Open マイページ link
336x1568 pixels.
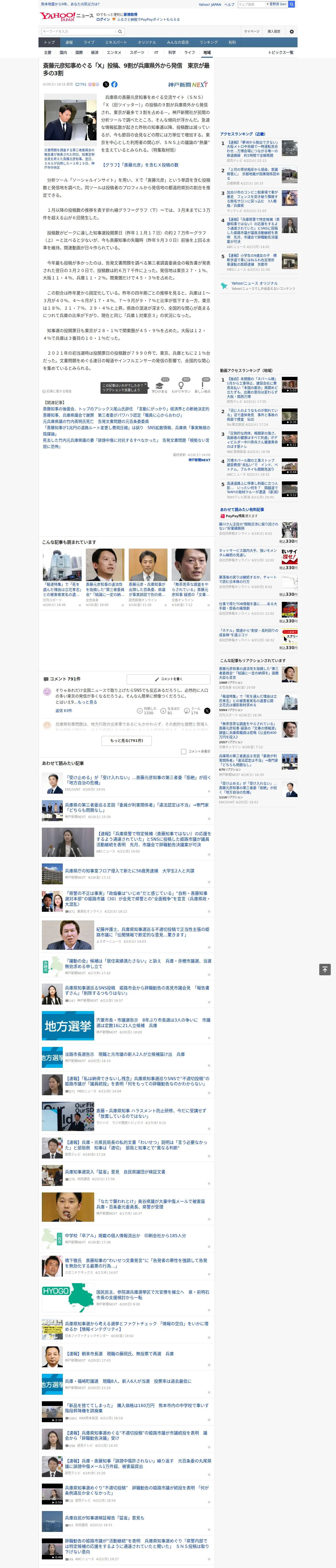click(252, 31)
